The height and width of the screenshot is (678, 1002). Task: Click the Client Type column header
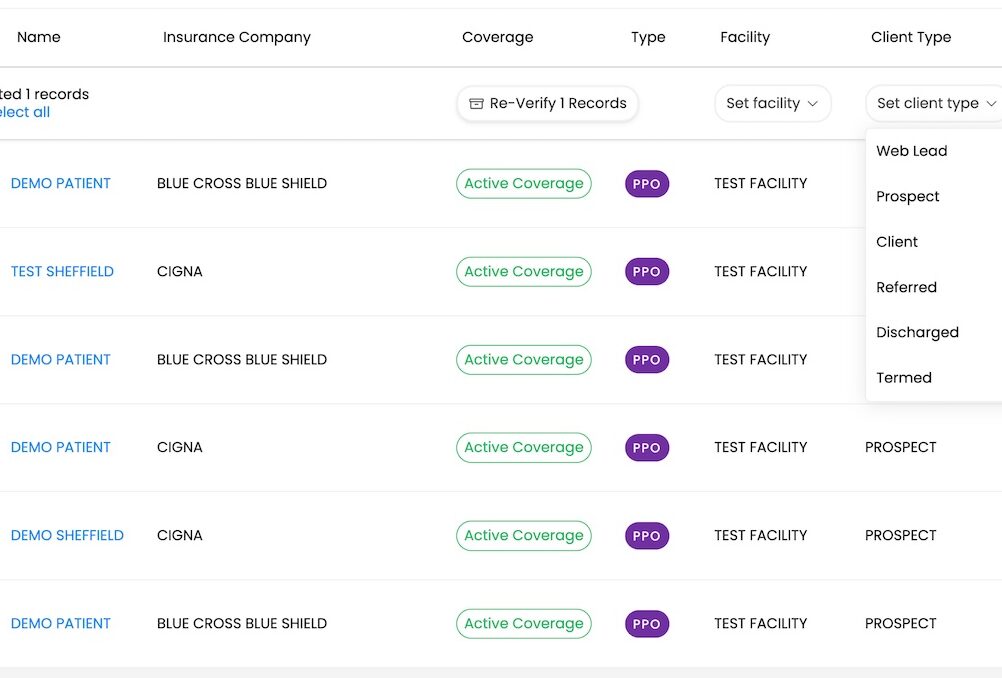click(x=911, y=37)
